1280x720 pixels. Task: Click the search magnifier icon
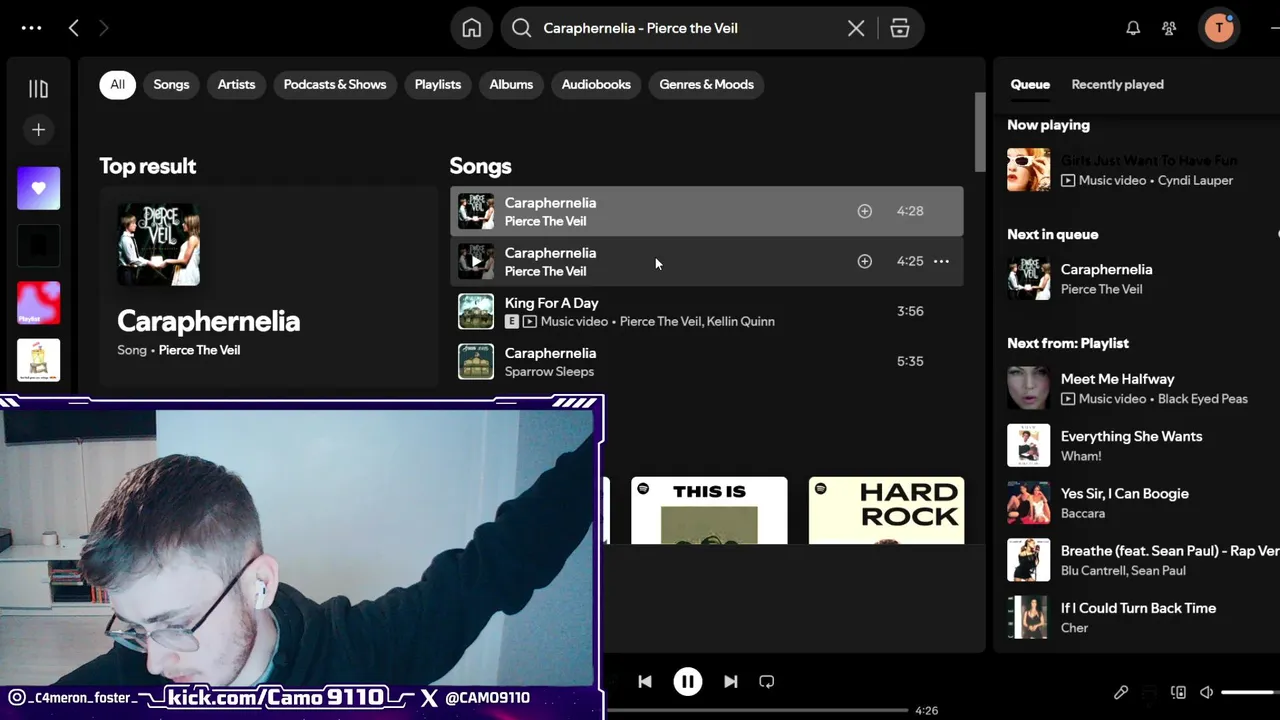[521, 28]
